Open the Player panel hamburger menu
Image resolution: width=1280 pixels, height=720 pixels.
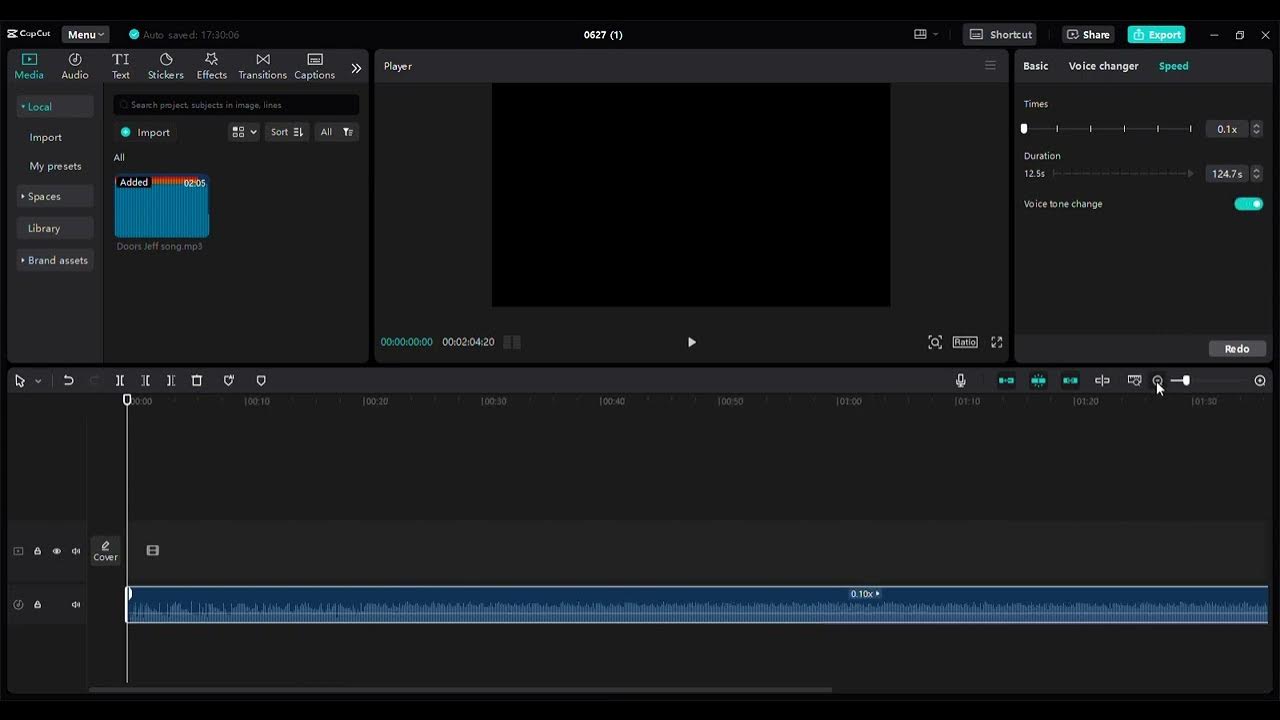[990, 66]
